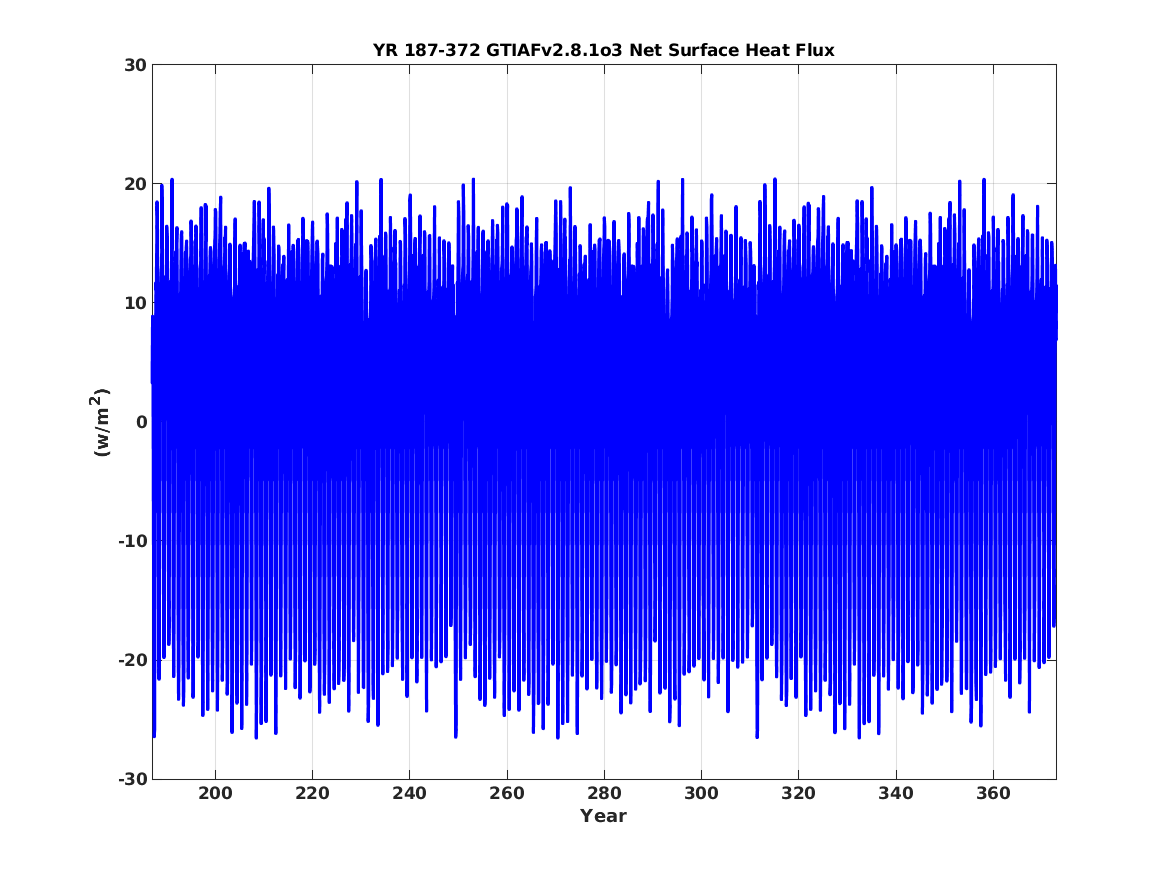1167x875 pixels.
Task: Click the x-axis label 'Year'
Action: click(604, 816)
